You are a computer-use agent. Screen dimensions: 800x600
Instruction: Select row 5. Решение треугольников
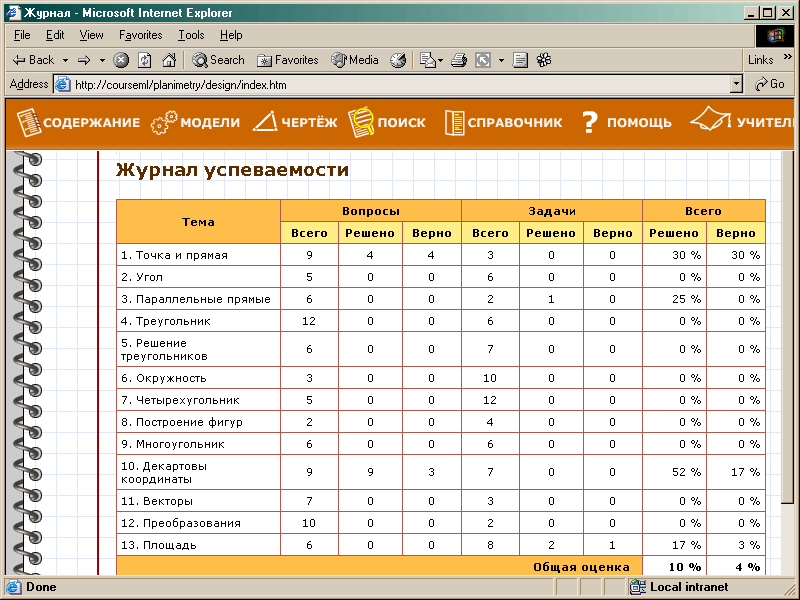(x=441, y=349)
